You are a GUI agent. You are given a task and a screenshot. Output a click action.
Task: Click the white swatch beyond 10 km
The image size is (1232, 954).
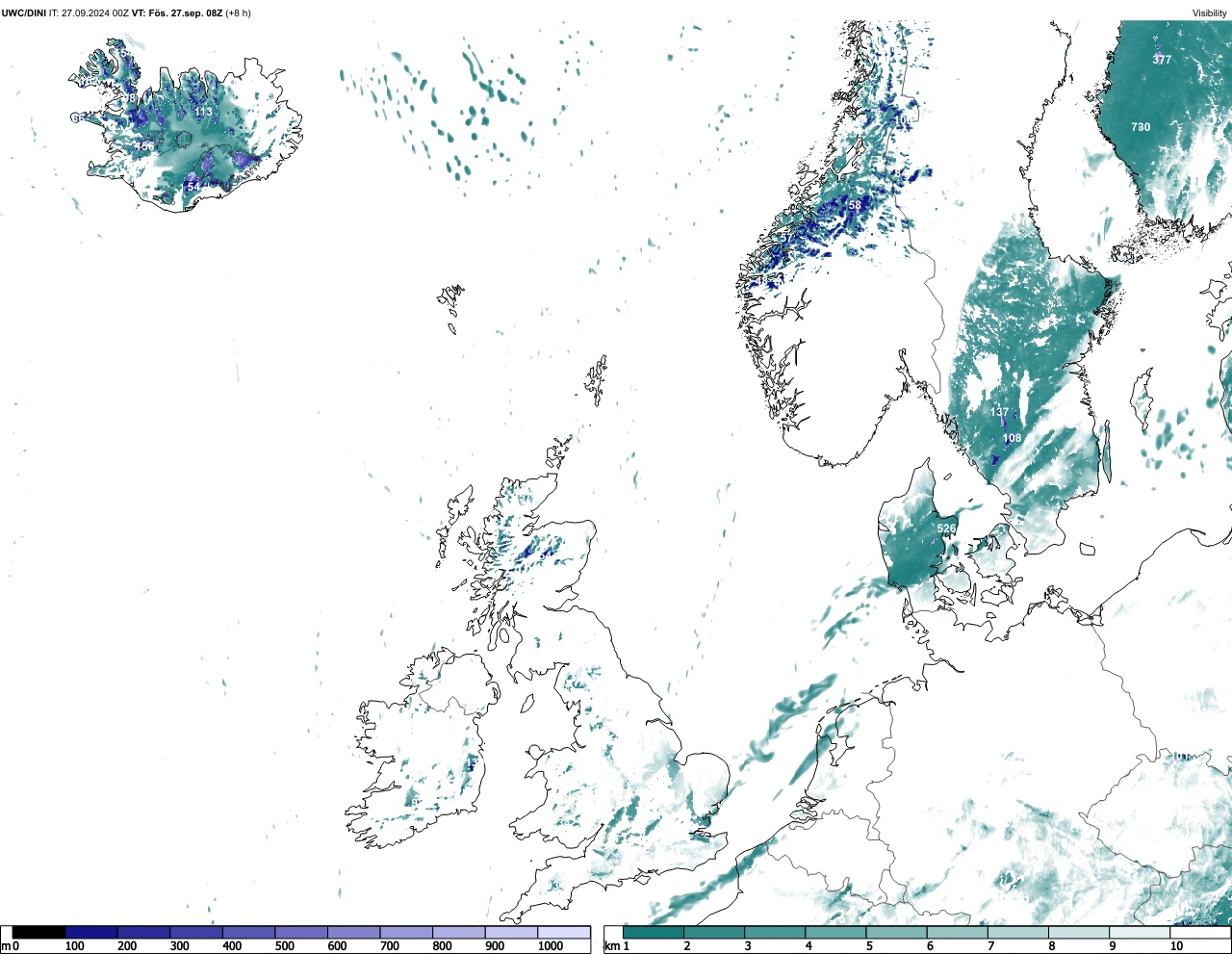click(x=1198, y=932)
